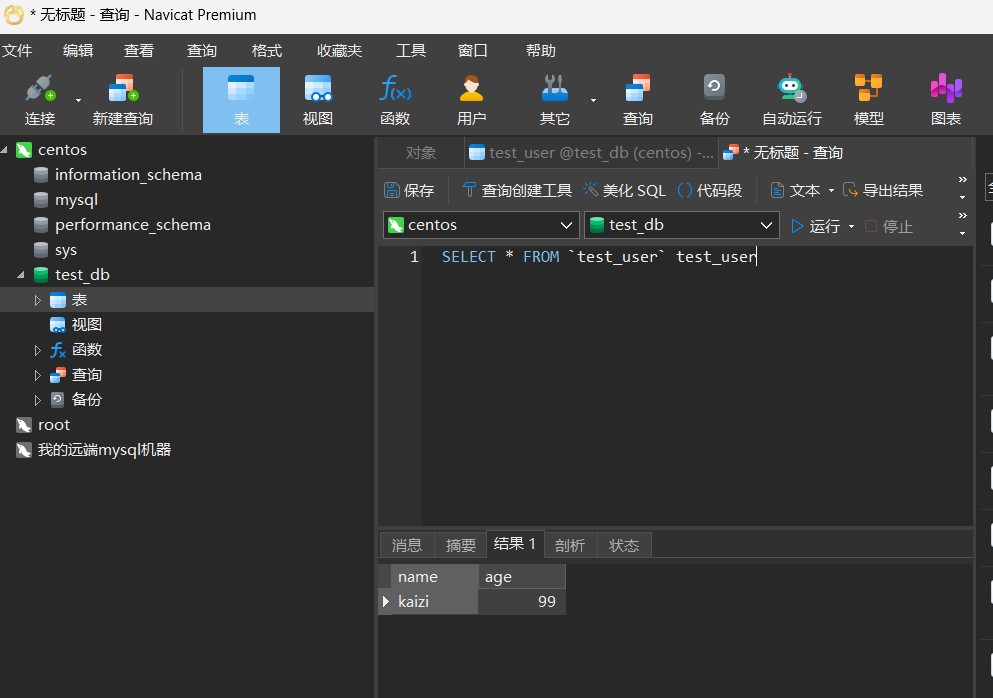
Task: Switch to the 消息 result tab
Action: point(407,545)
